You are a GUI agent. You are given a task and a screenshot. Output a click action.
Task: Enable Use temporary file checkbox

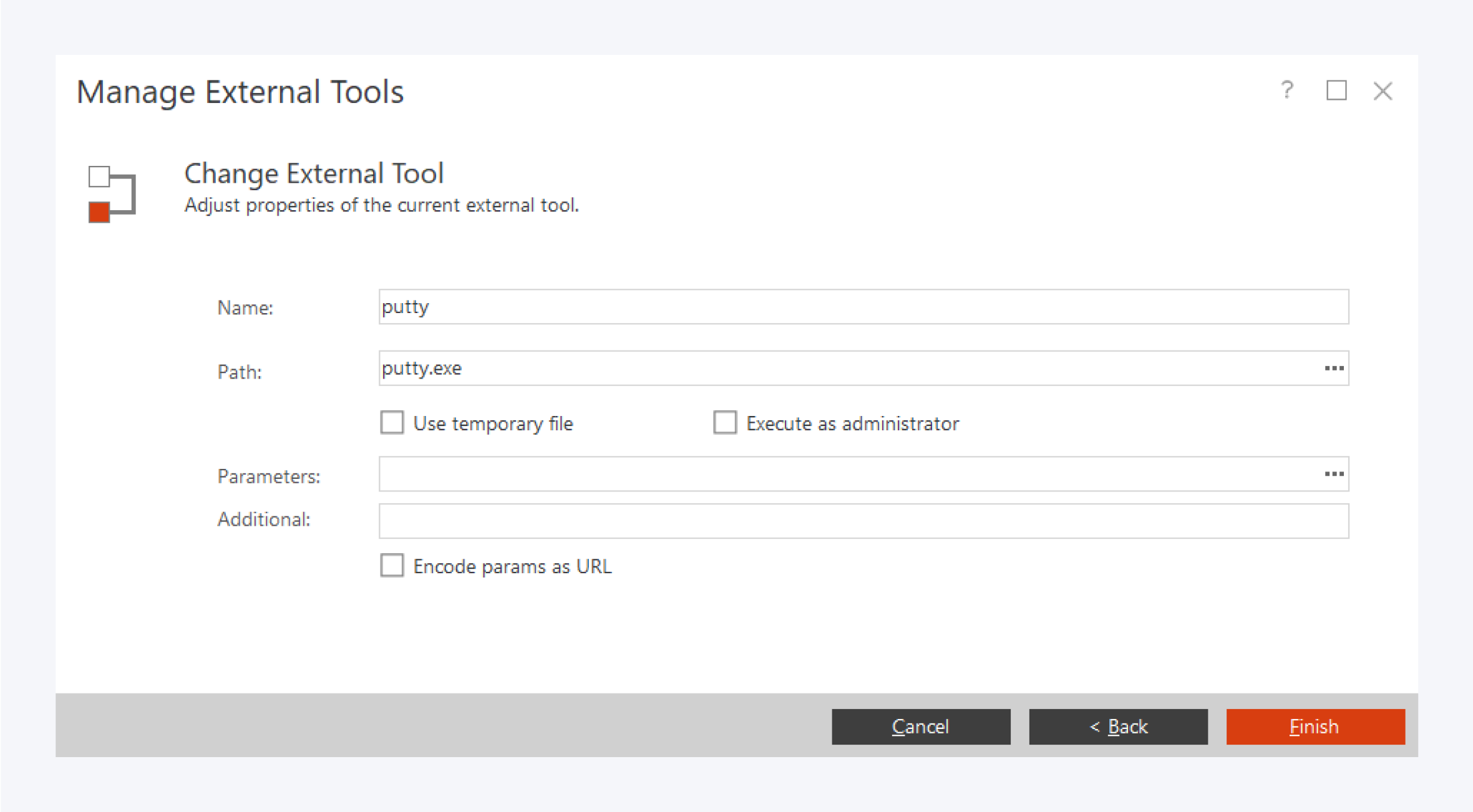pyautogui.click(x=392, y=423)
